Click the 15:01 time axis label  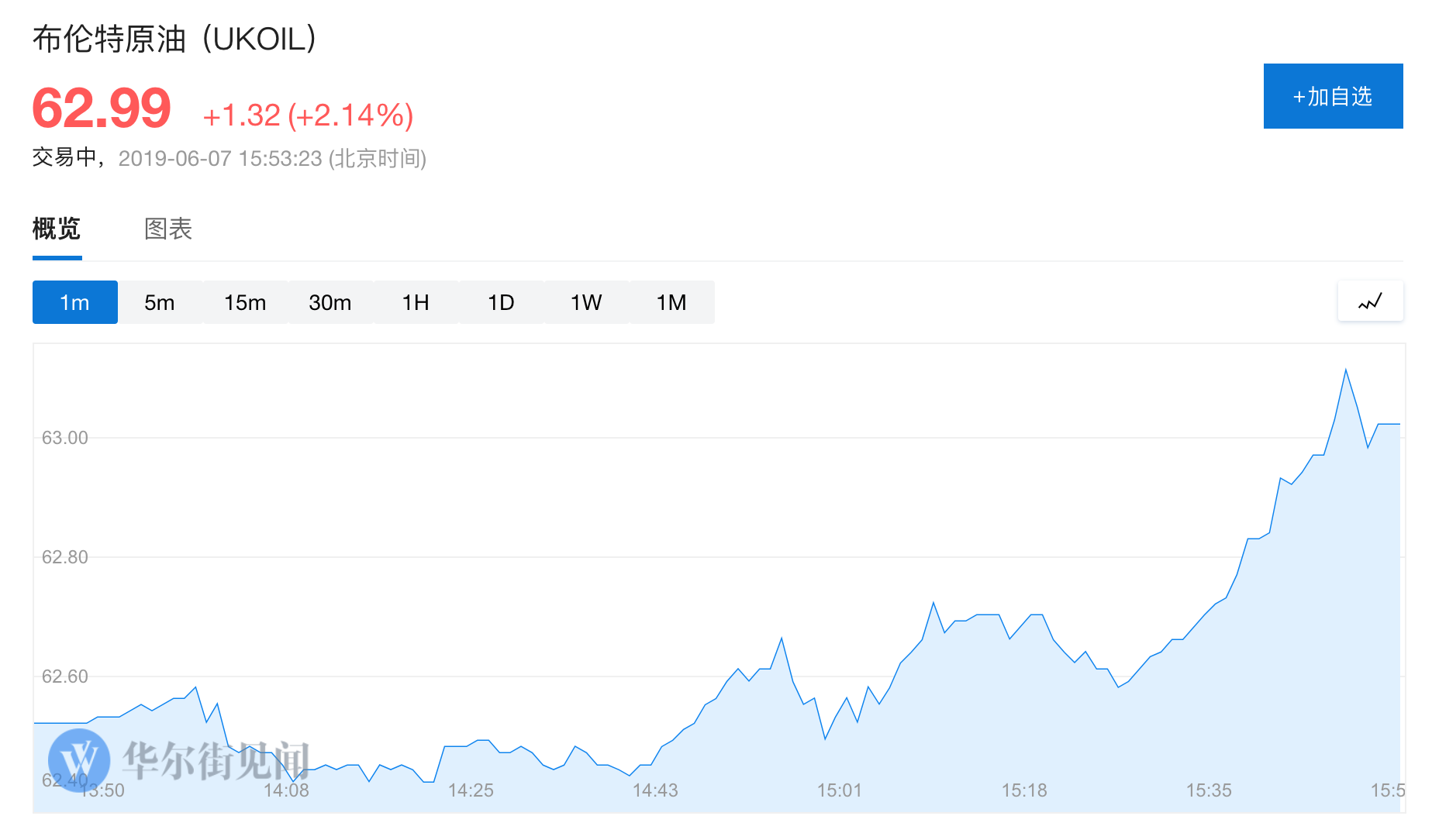click(x=840, y=790)
